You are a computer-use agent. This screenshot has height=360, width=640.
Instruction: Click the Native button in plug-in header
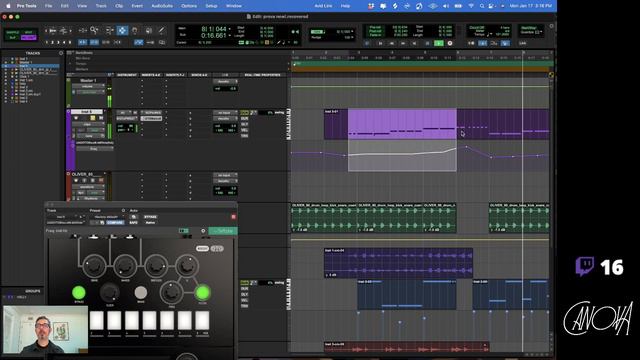(150, 222)
